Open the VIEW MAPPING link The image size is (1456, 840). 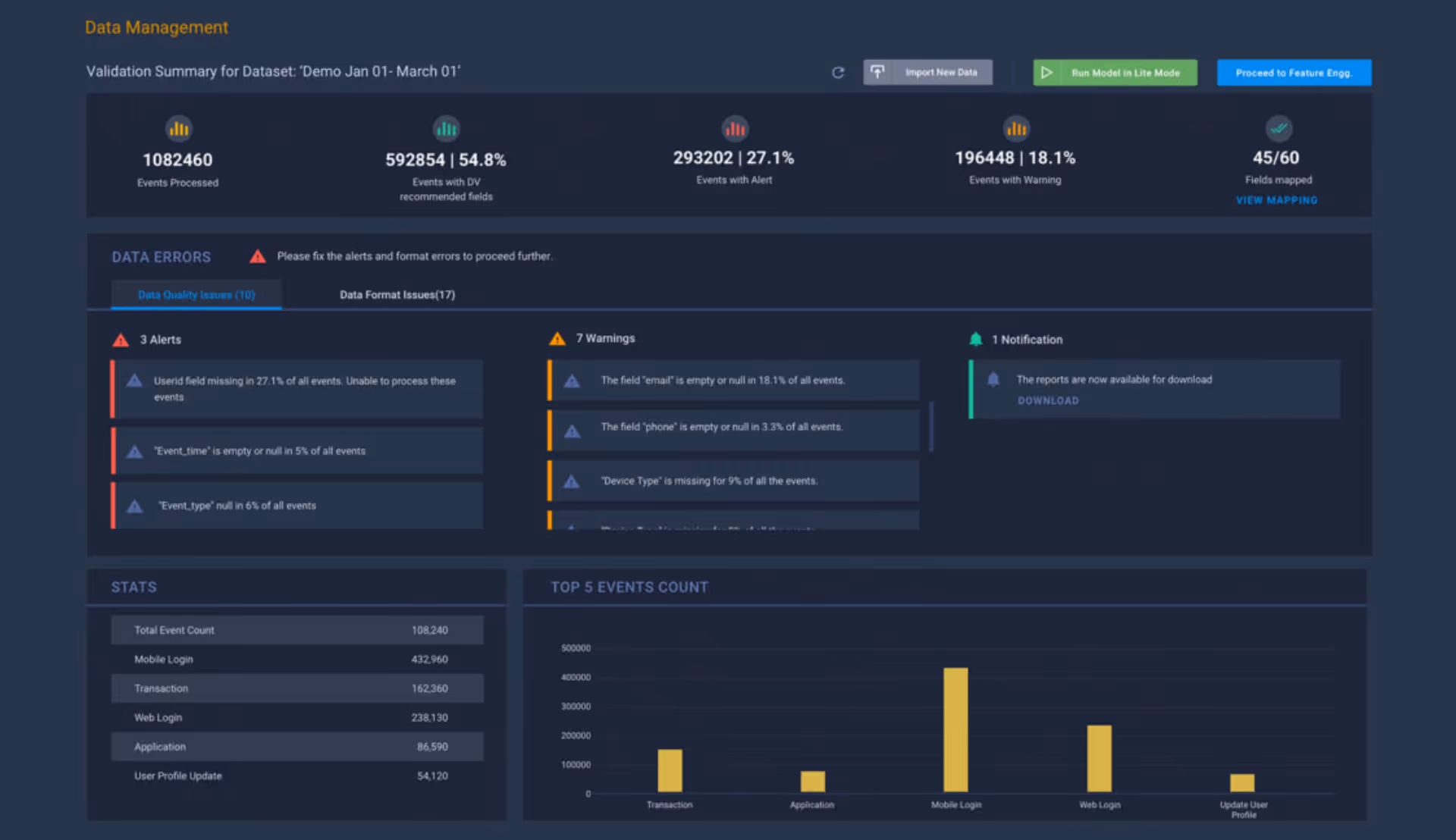point(1276,200)
